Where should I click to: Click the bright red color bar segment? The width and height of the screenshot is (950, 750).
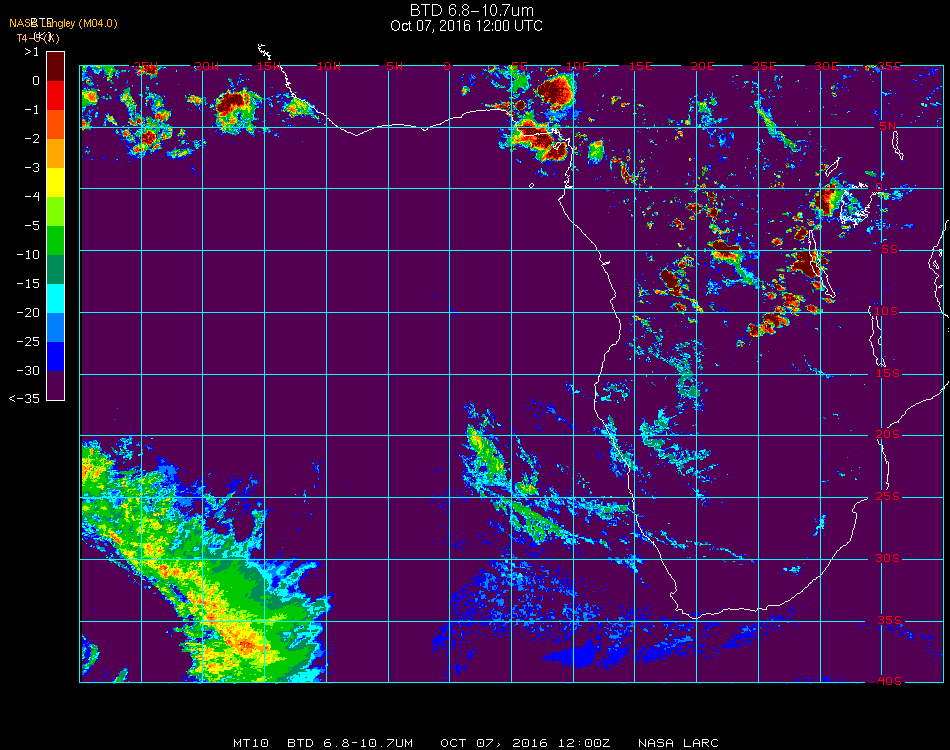[x=55, y=95]
